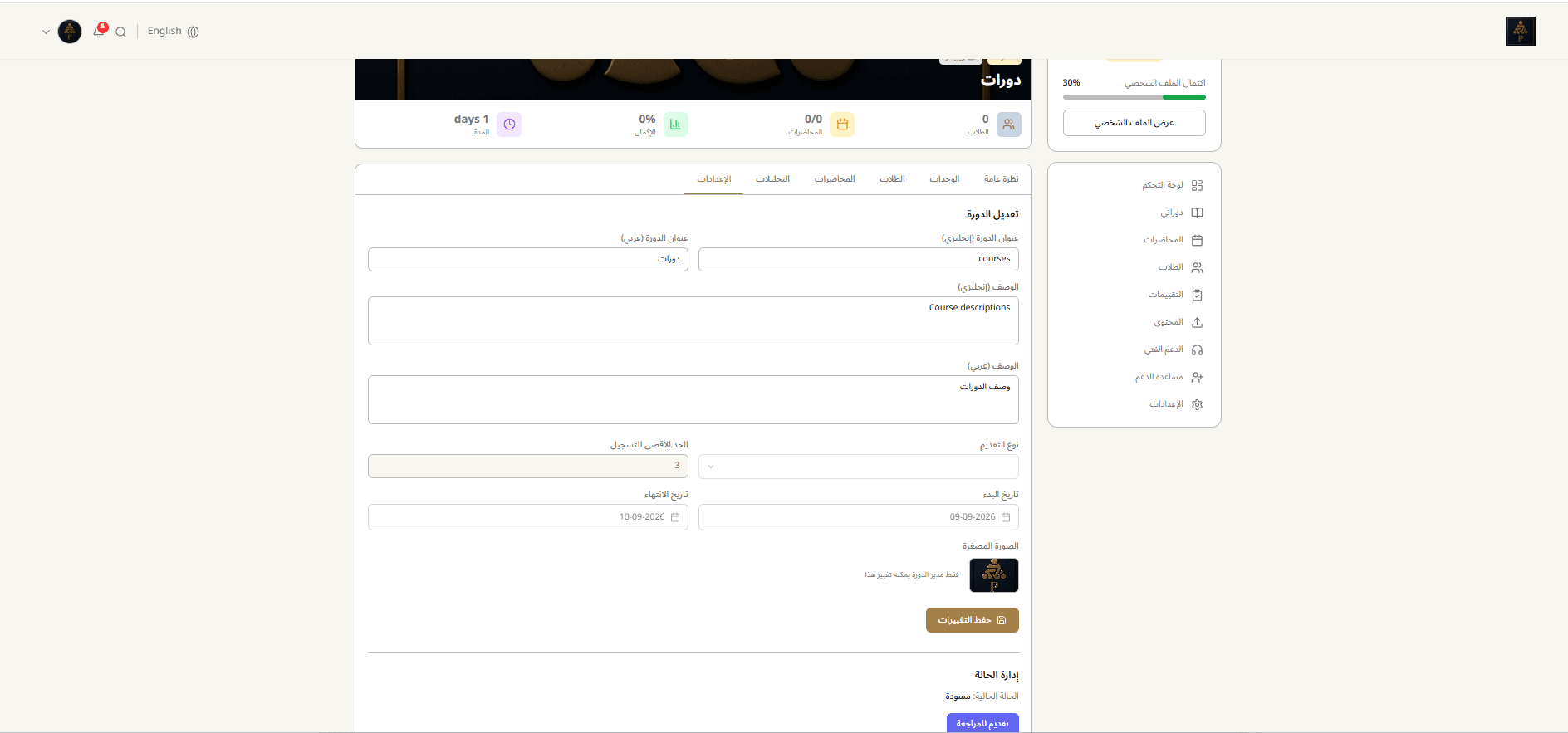Click the duration clock stat icon
The image size is (1568, 733).
point(509,125)
